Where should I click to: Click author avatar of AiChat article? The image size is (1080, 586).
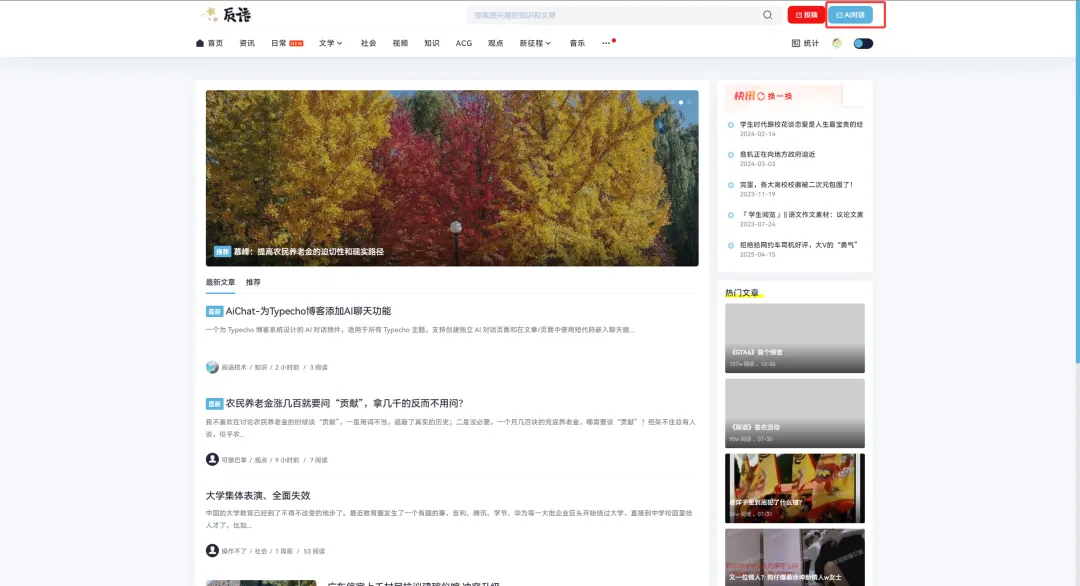(212, 367)
